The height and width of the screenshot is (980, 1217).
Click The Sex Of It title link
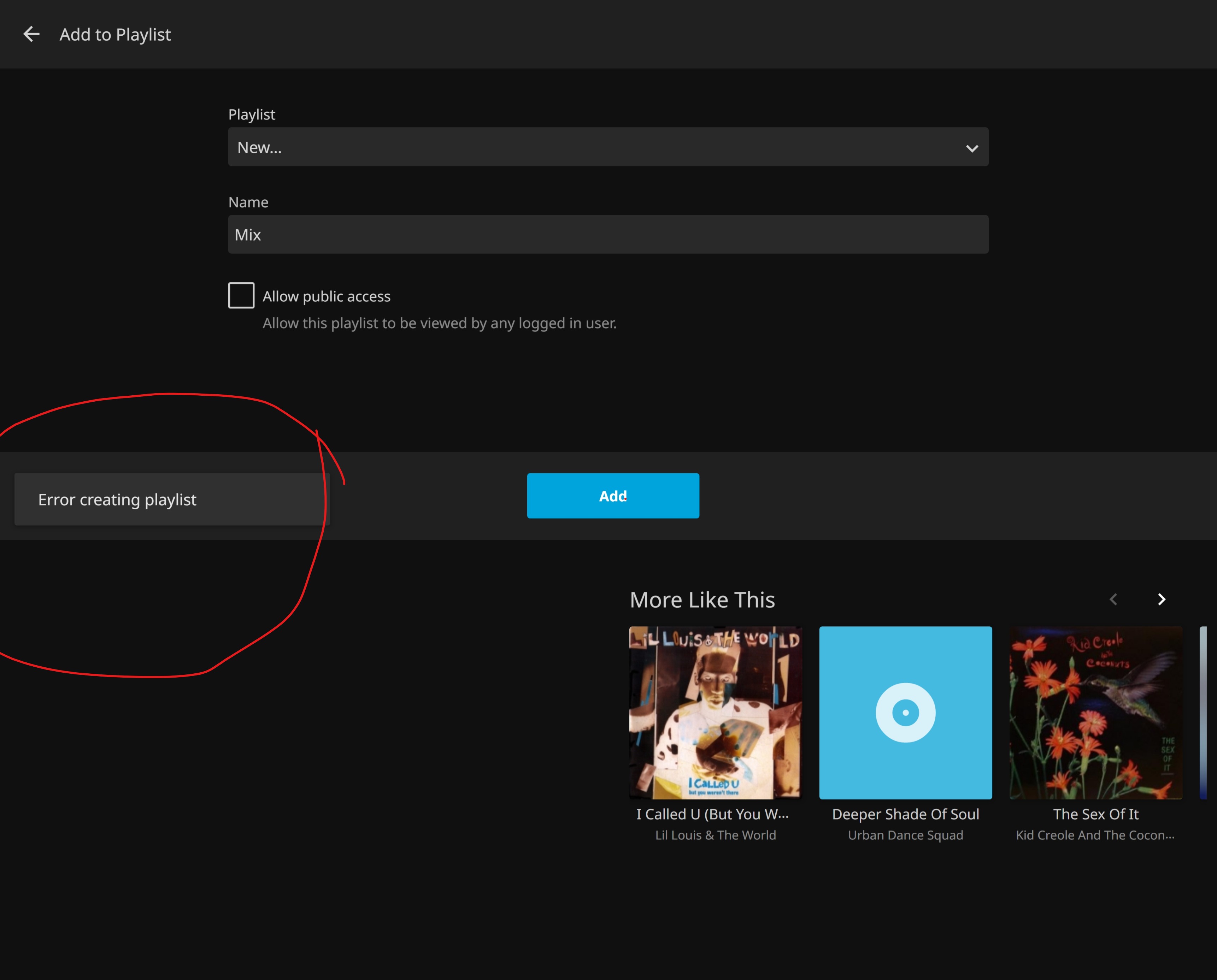coord(1095,814)
